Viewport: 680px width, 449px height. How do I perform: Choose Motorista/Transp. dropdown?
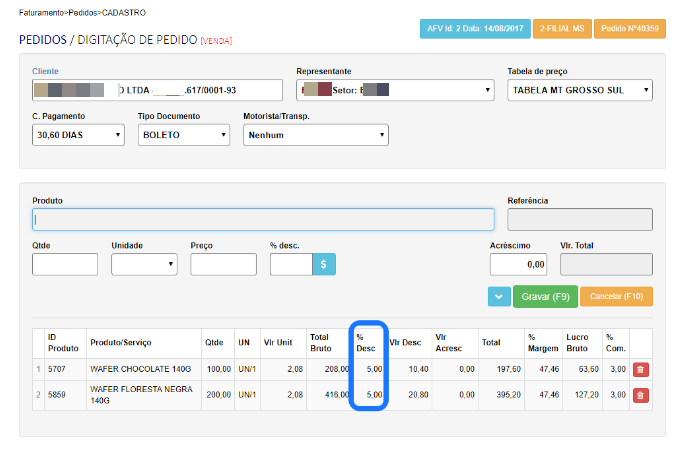click(315, 135)
